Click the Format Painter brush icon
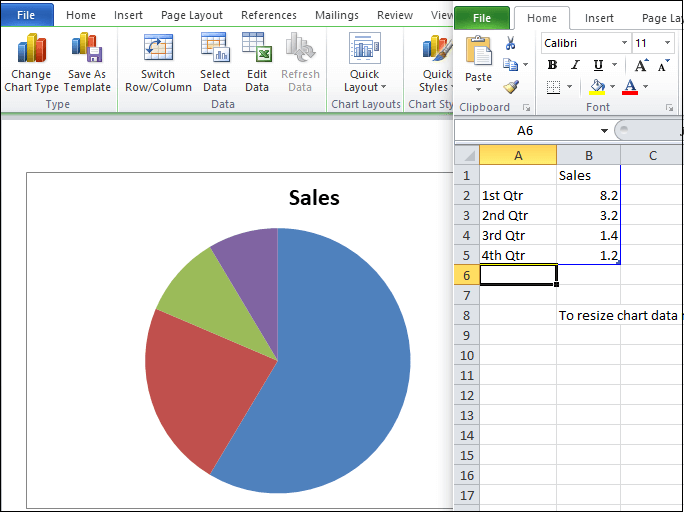 coord(511,87)
